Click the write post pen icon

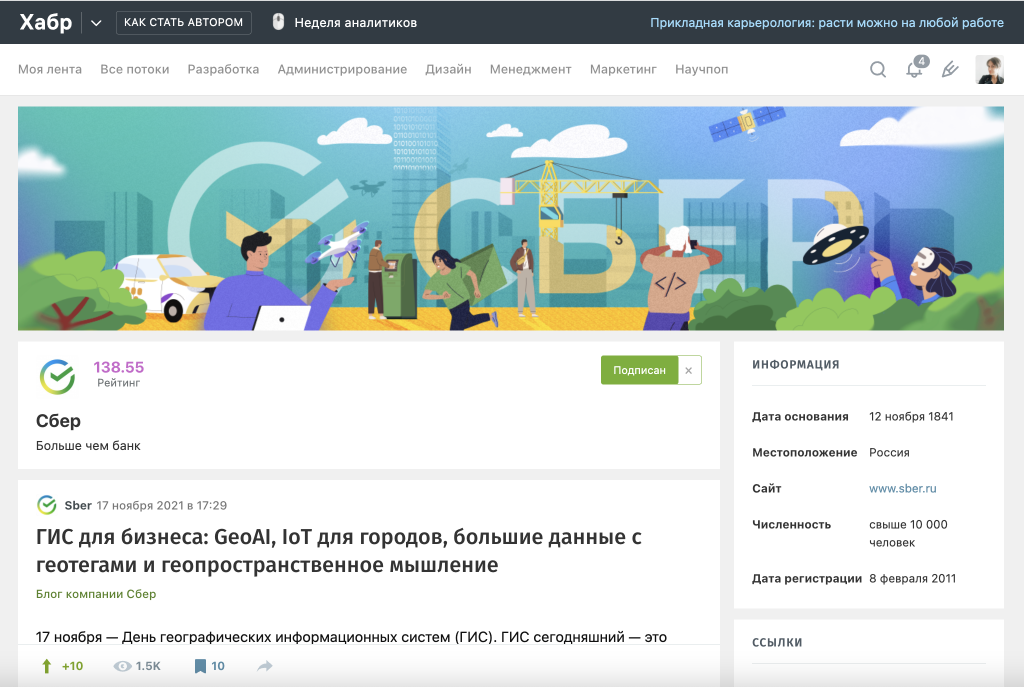point(950,69)
